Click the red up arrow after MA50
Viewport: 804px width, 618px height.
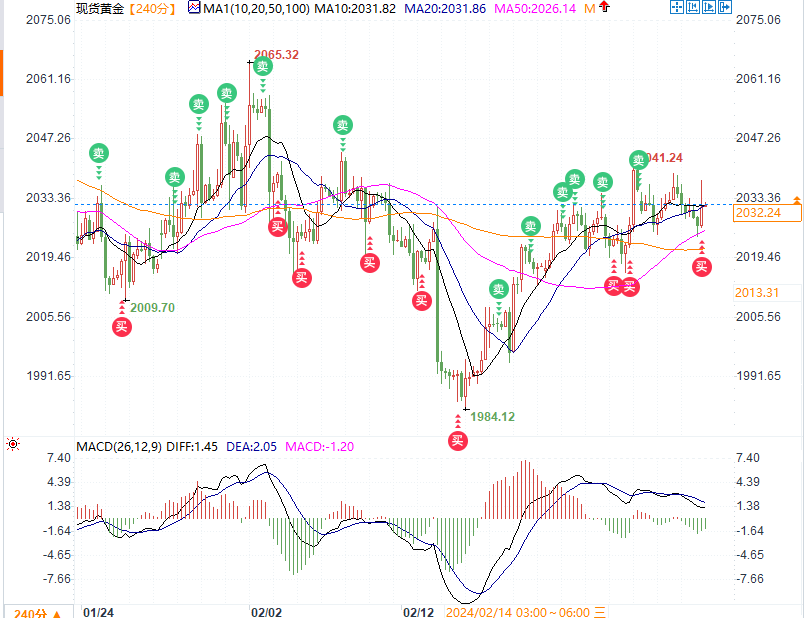[x=605, y=7]
